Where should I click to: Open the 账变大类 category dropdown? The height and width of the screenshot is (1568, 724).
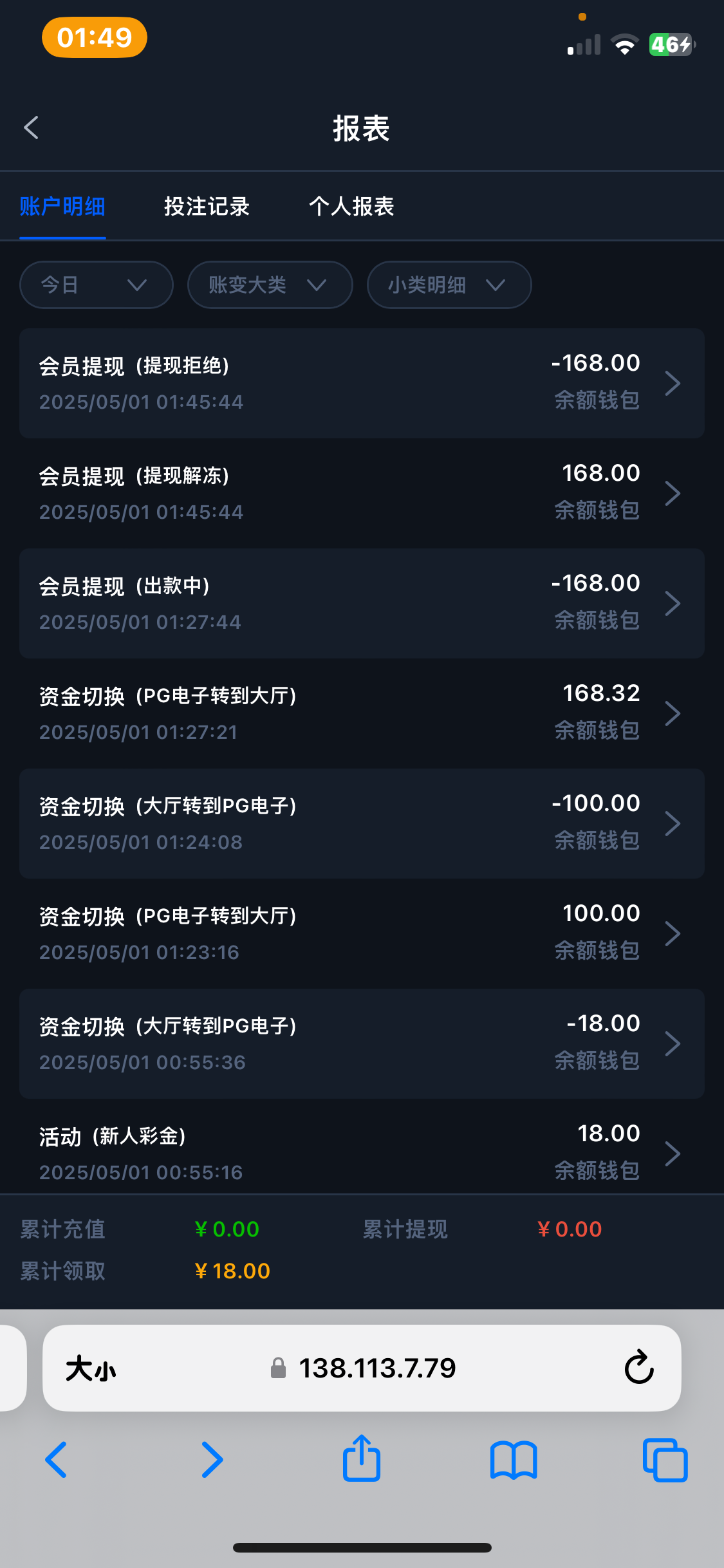pyautogui.click(x=269, y=285)
